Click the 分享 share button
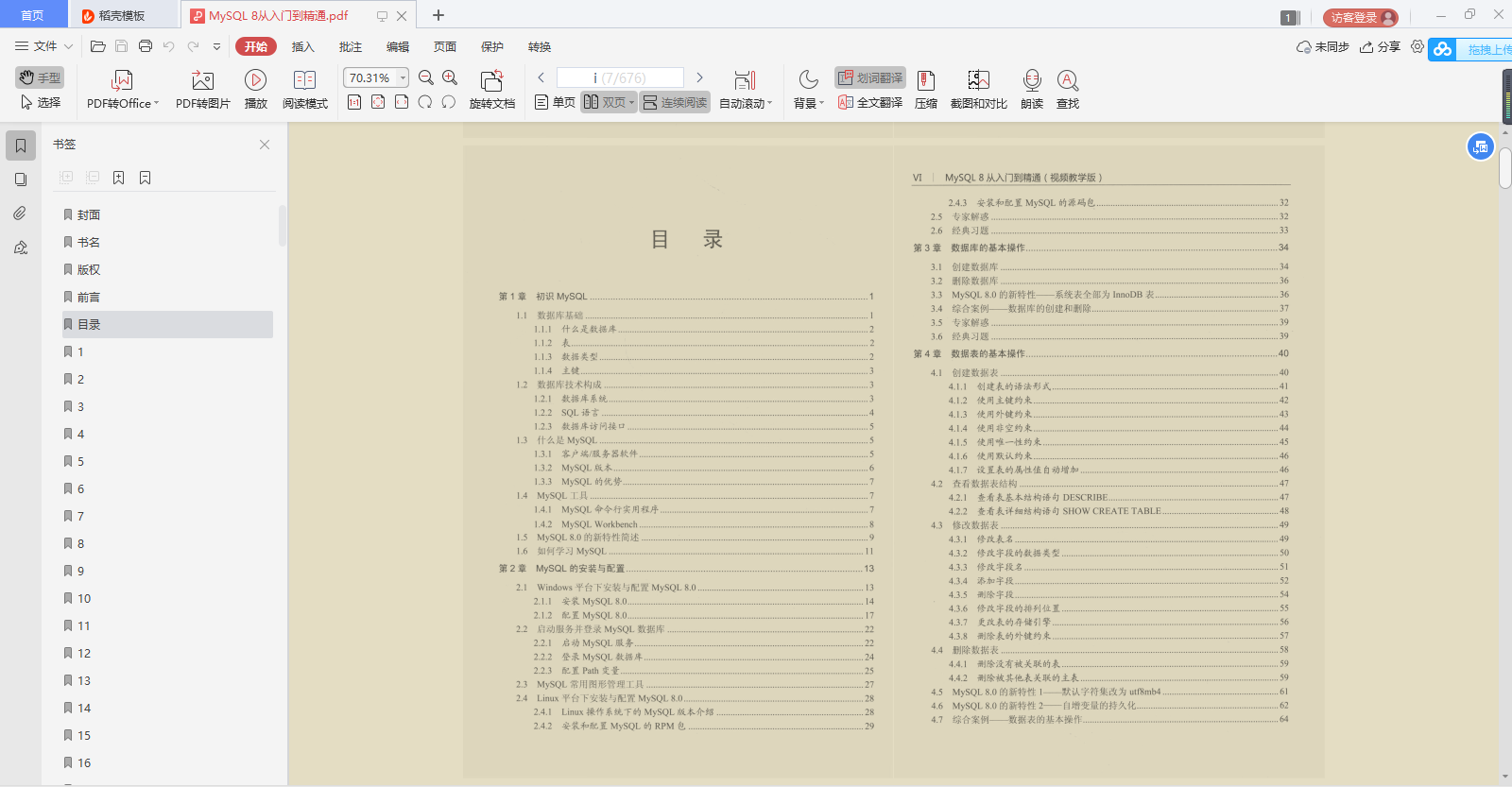 click(x=1380, y=46)
